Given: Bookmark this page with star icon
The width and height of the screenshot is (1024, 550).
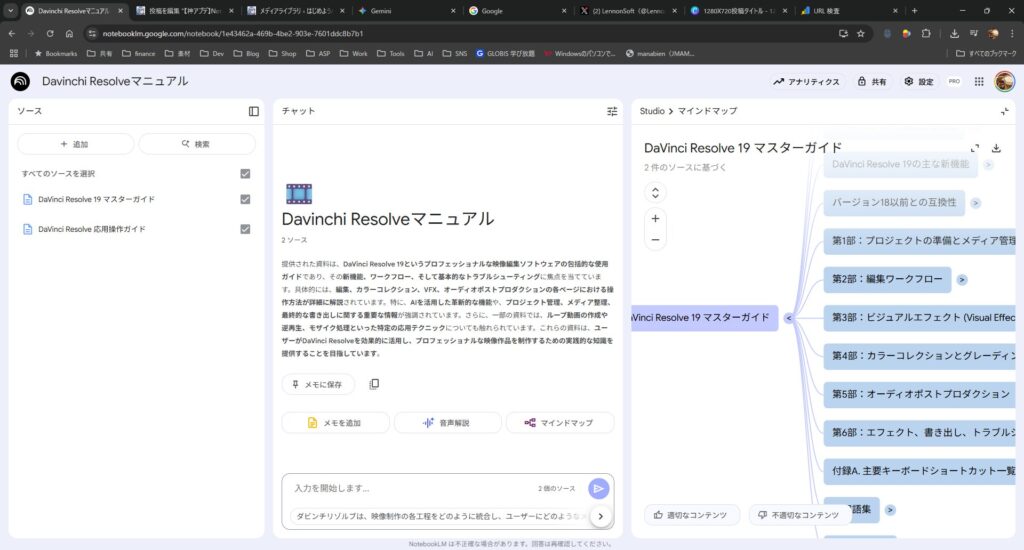Looking at the screenshot, I should pos(861,33).
